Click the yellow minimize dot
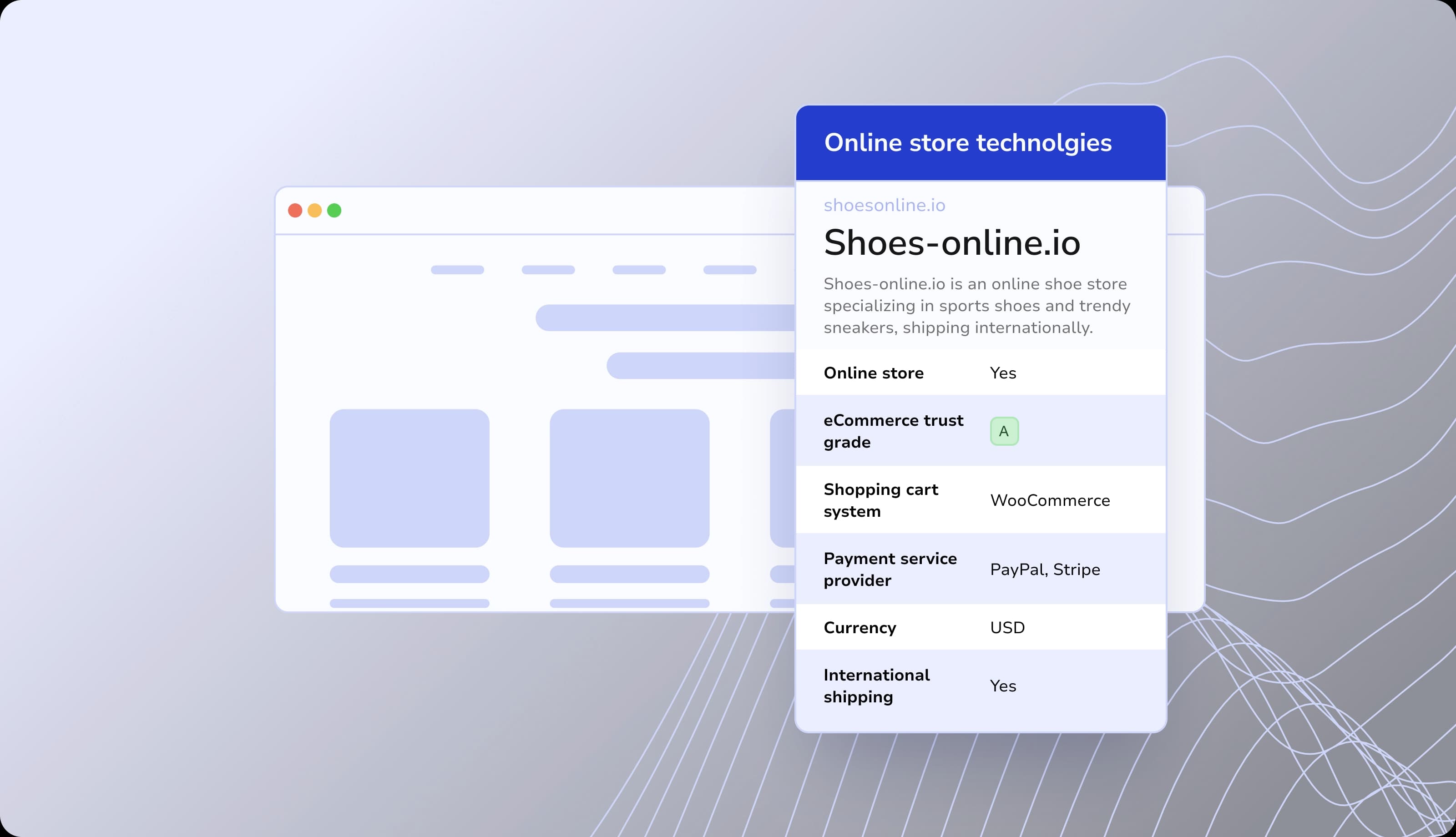 click(x=314, y=211)
